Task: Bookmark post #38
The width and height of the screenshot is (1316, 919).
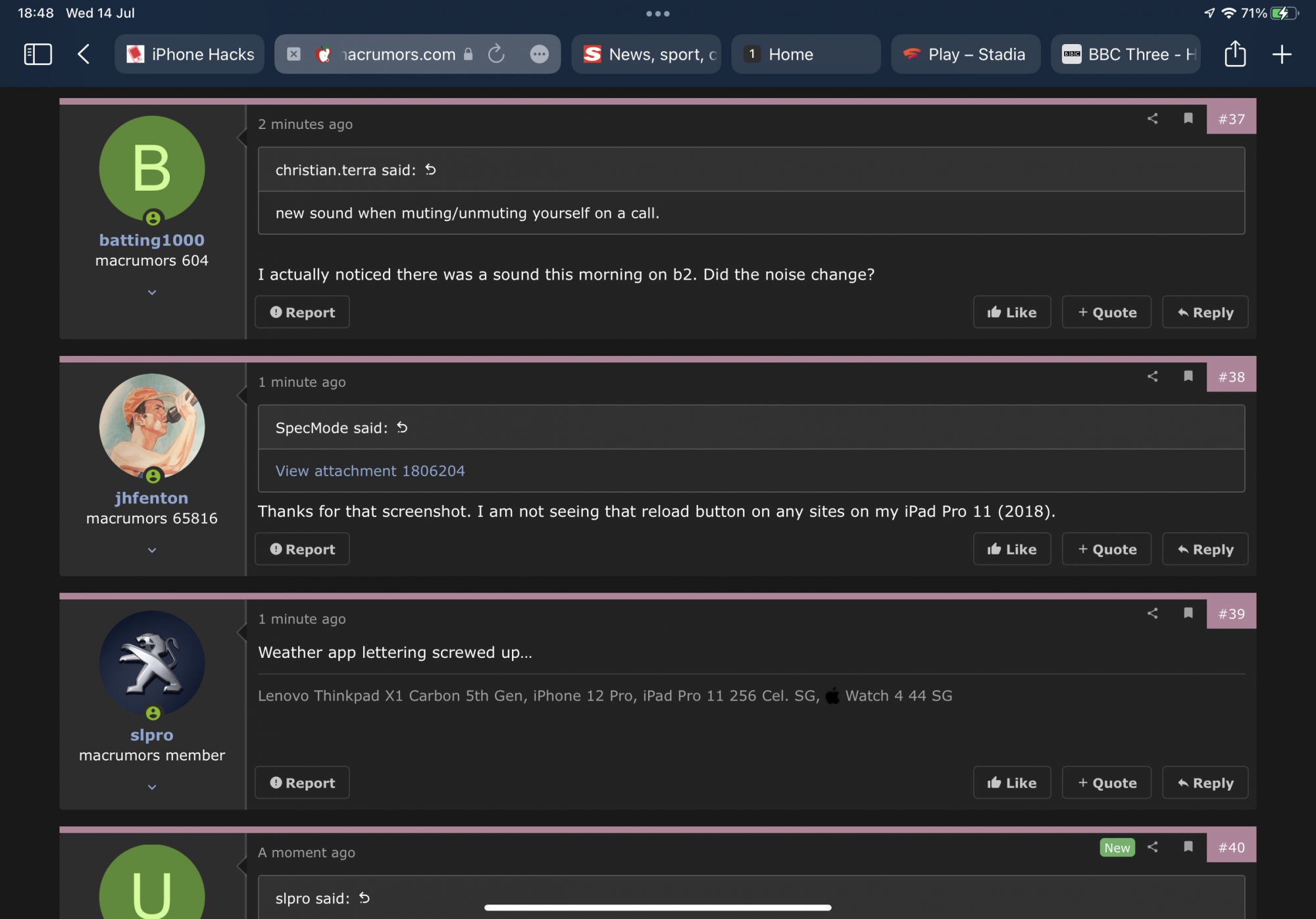Action: click(1188, 376)
